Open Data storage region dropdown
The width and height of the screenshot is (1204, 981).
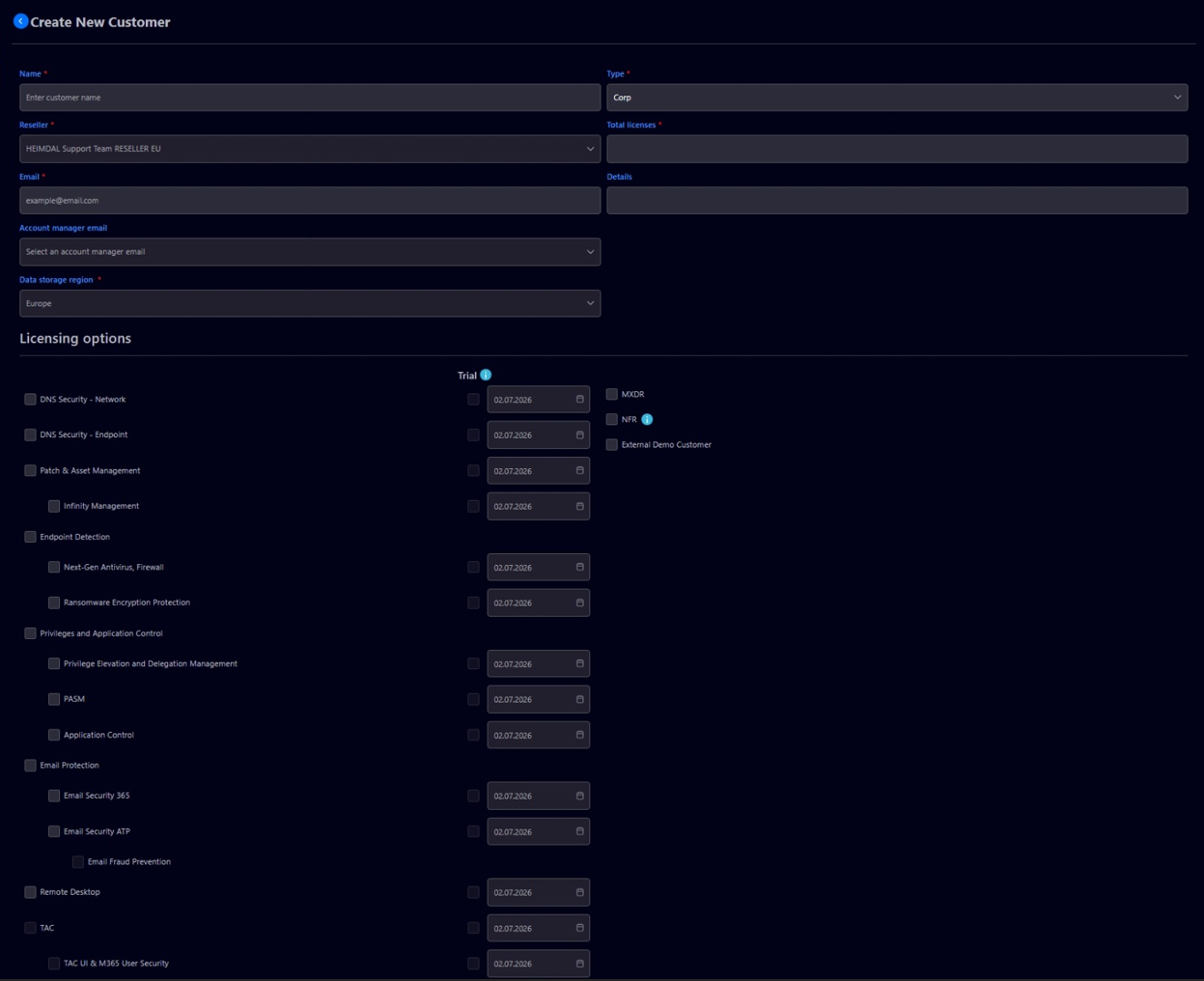pos(310,303)
